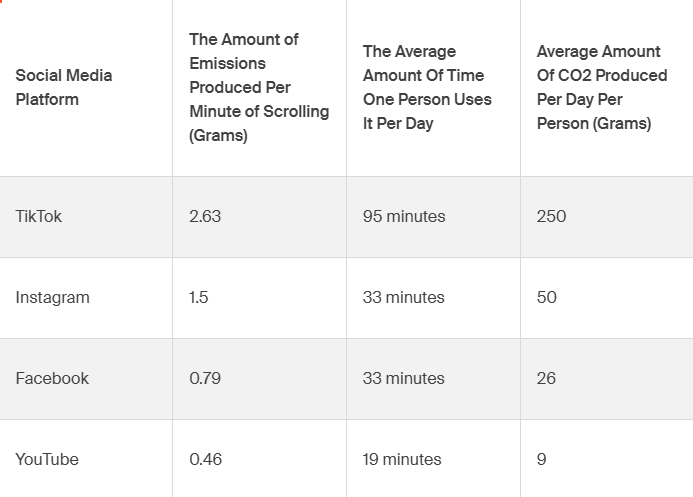
Task: Click Facebook's 0.79 emission value
Action: [205, 378]
